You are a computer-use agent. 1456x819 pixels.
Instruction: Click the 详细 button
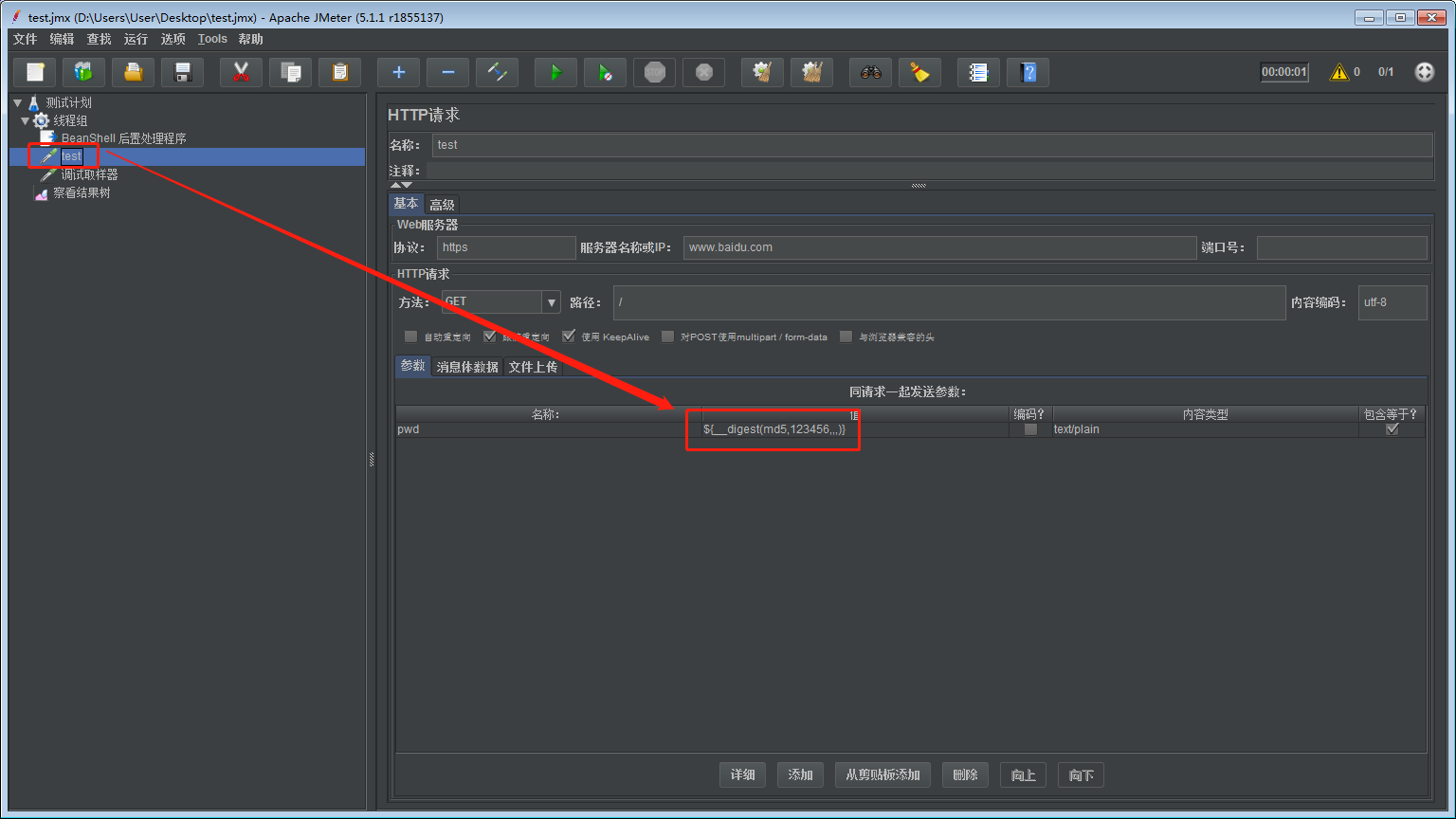click(743, 775)
